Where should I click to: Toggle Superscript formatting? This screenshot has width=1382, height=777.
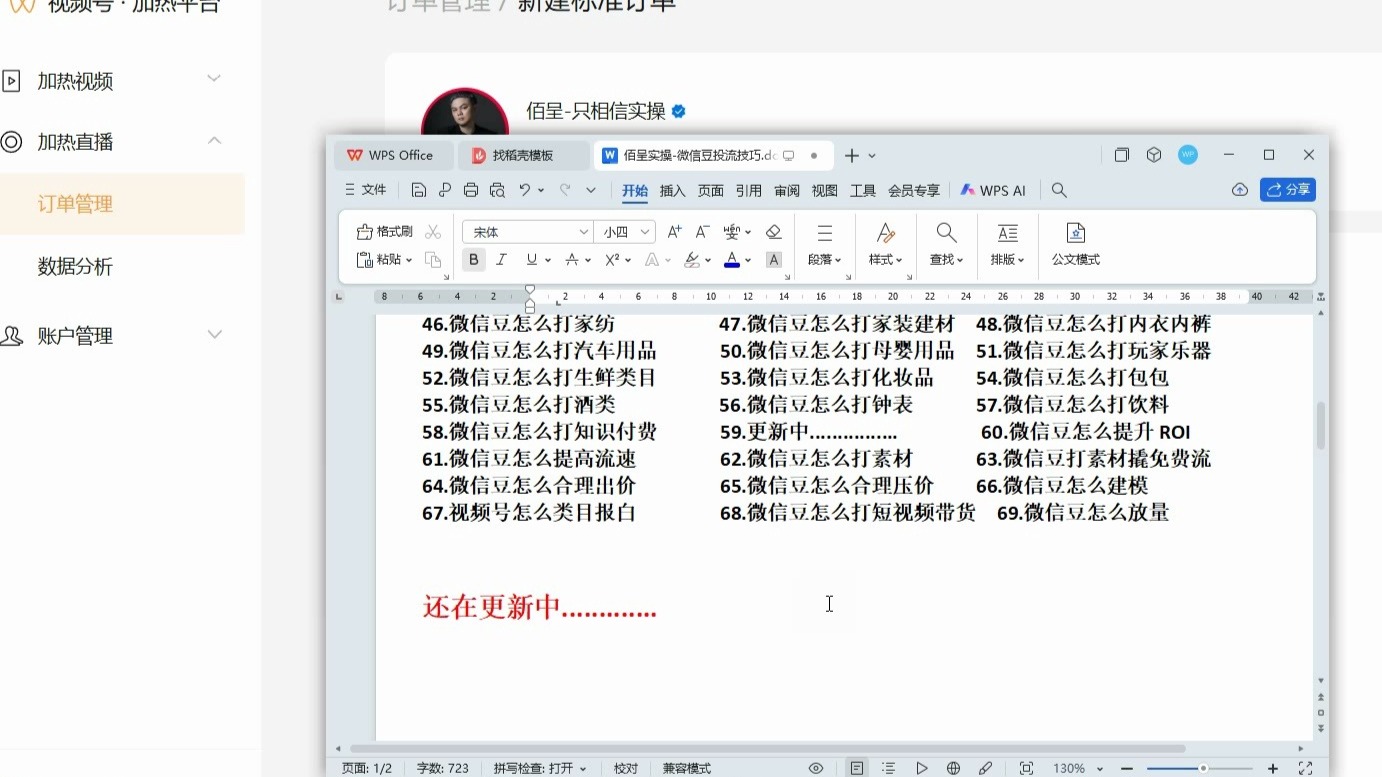pyautogui.click(x=612, y=260)
